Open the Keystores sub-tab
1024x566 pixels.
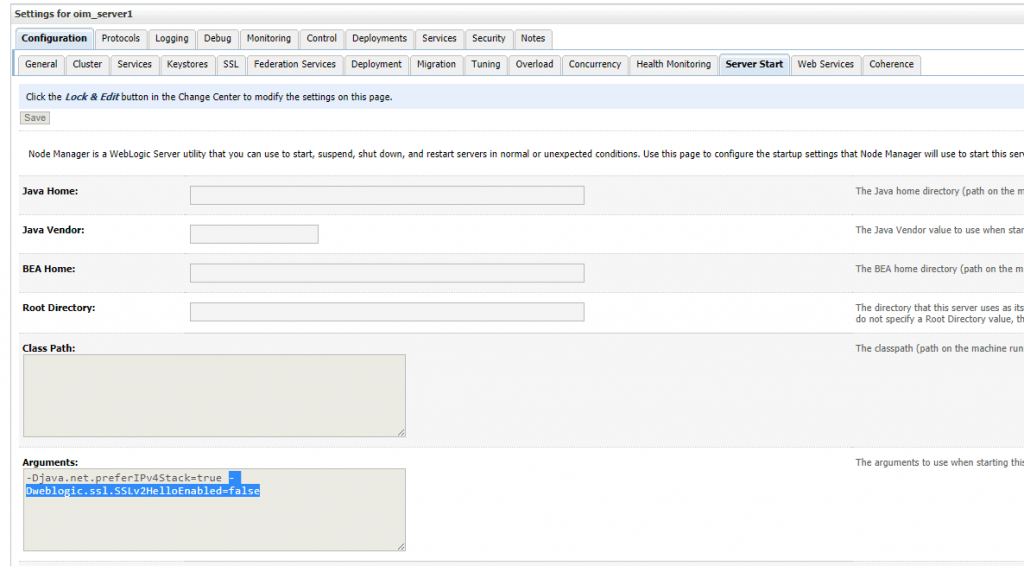pos(187,64)
